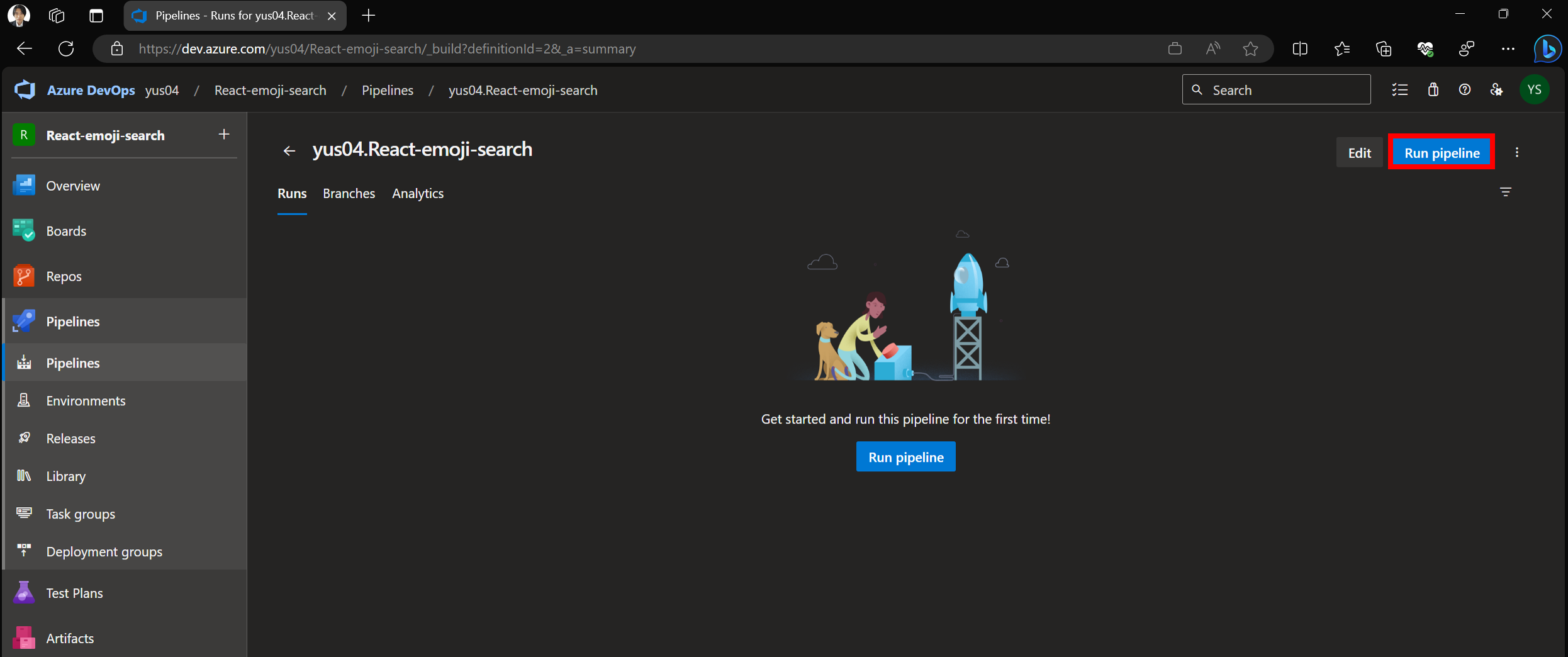Viewport: 1568px width, 657px height.
Task: Open the browser Workspaces icon
Action: [57, 16]
